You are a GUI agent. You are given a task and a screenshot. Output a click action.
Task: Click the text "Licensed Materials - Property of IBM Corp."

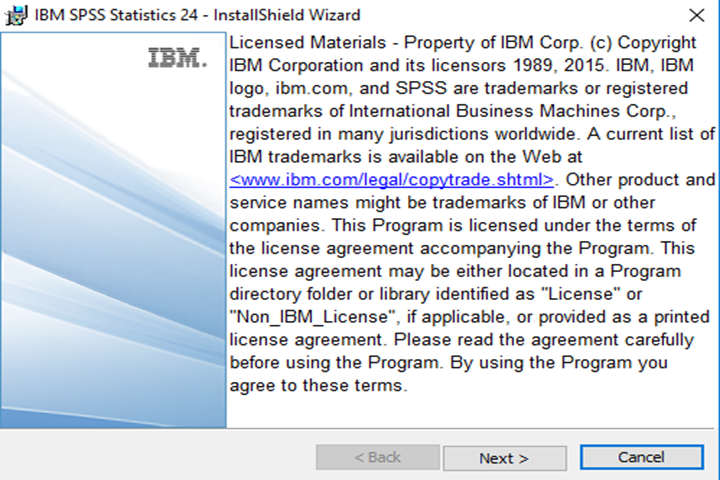406,43
